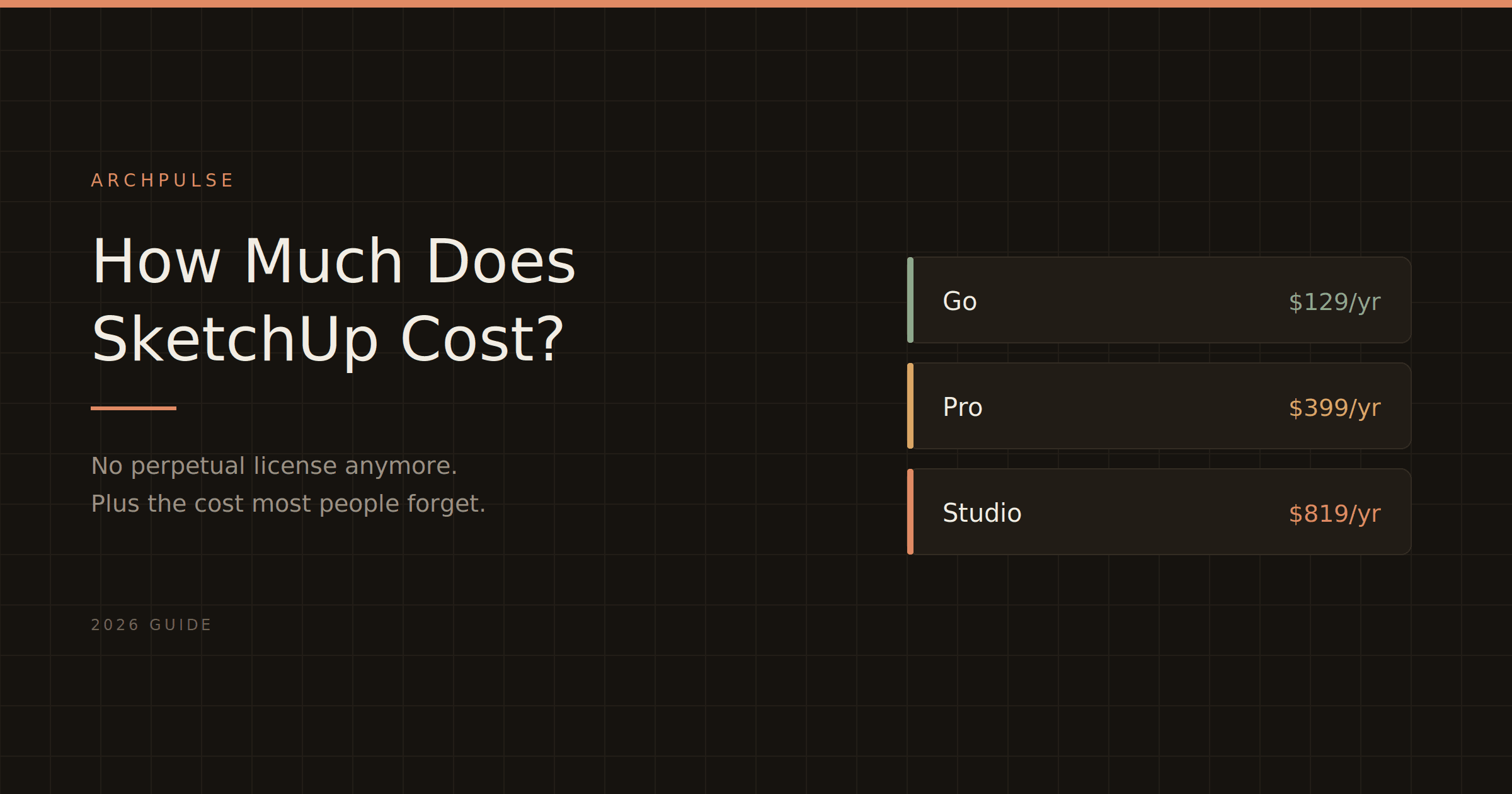Click the ARCHPULSE brand label
The image size is (1512, 794).
(x=162, y=180)
